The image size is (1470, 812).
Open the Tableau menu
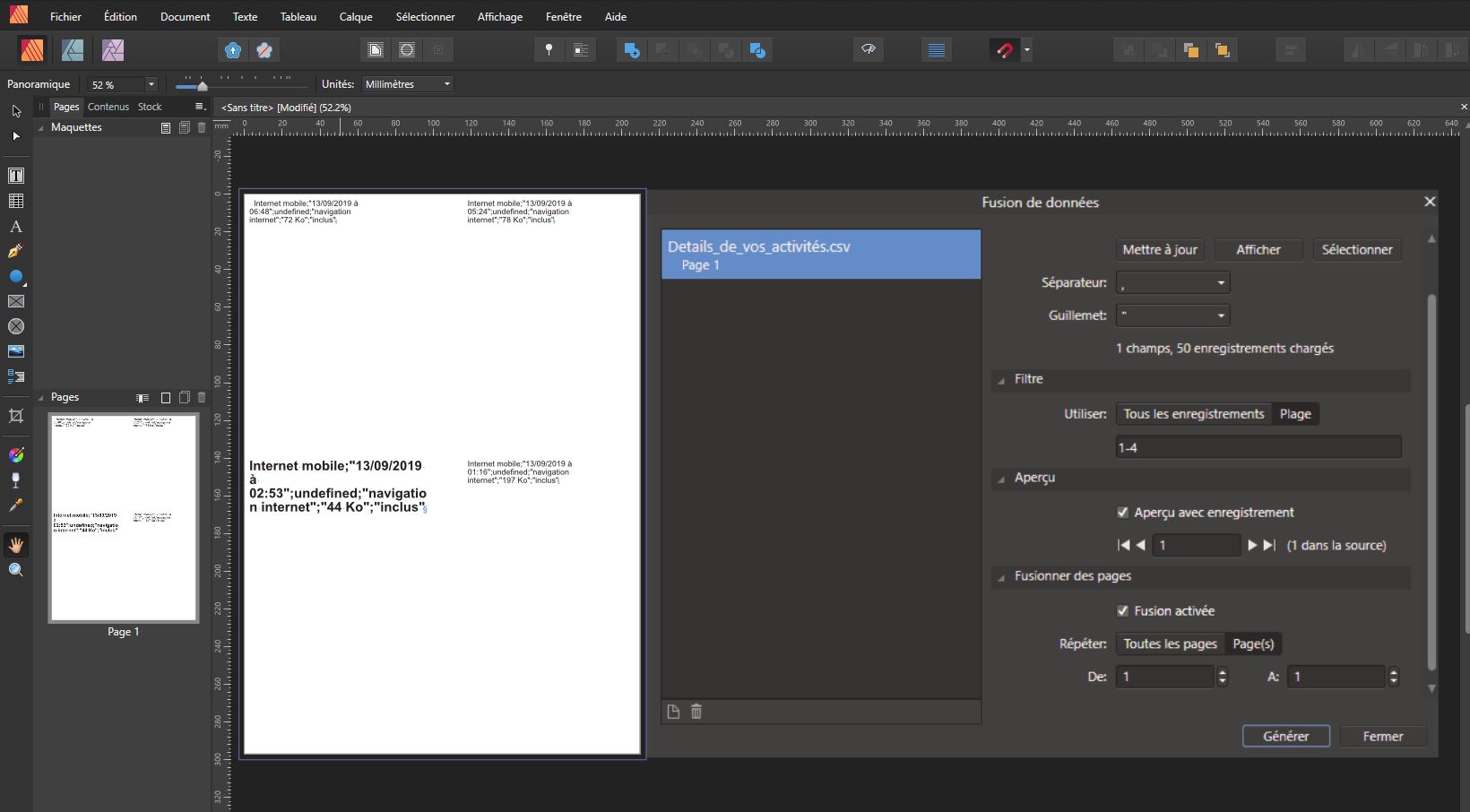point(298,16)
